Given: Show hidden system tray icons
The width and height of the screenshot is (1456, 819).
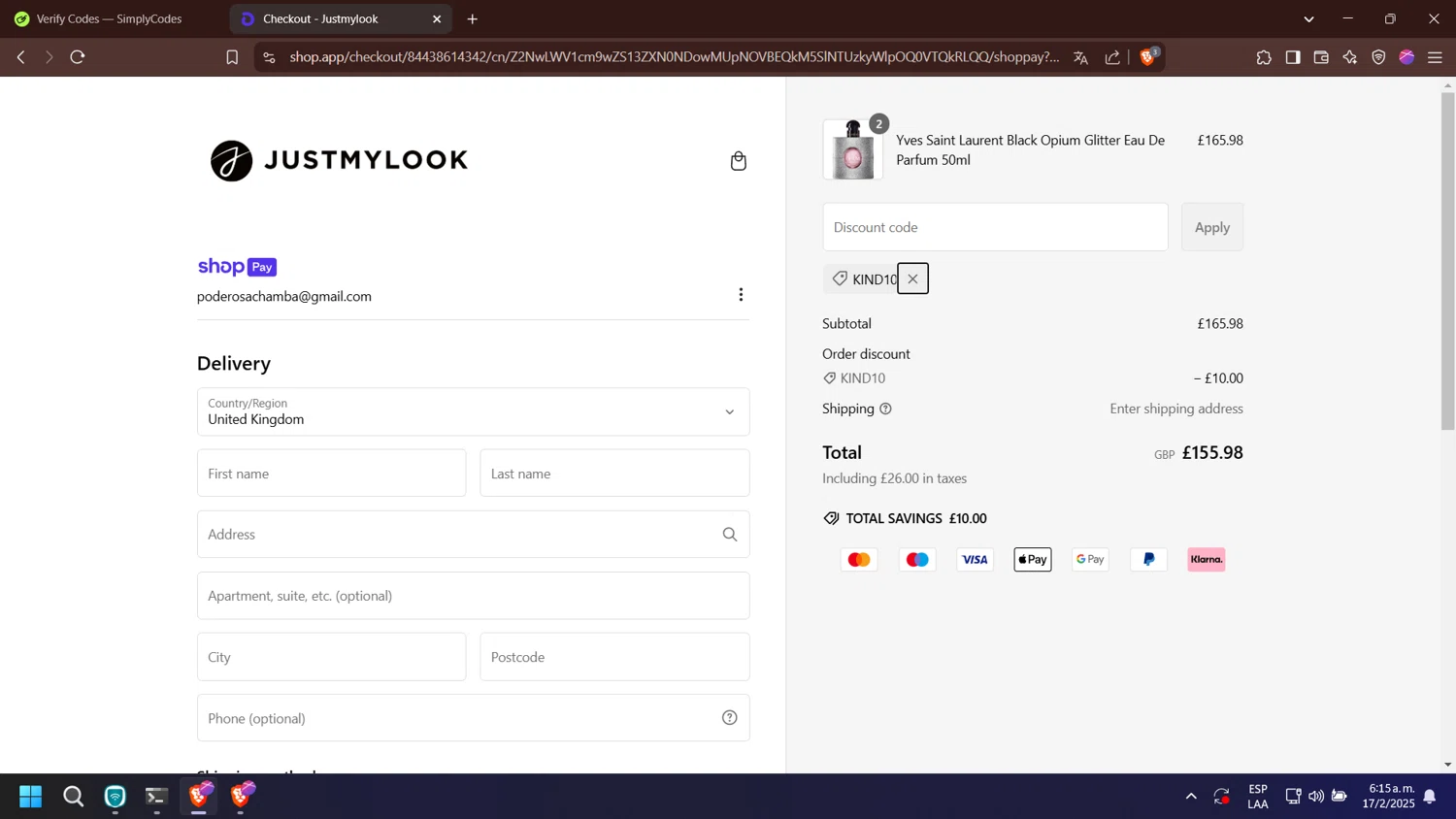Looking at the screenshot, I should tap(1191, 797).
